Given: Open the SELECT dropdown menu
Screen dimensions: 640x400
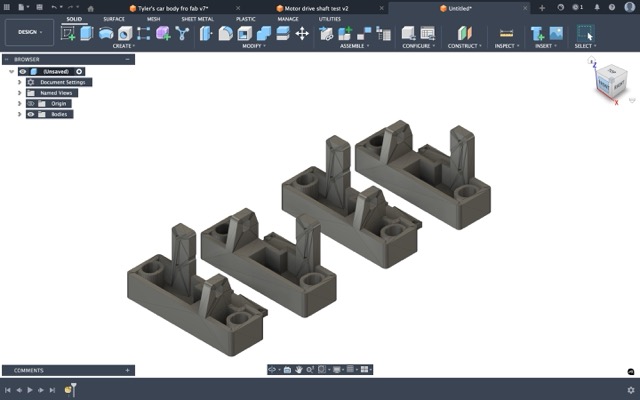Looking at the screenshot, I should pyautogui.click(x=585, y=46).
